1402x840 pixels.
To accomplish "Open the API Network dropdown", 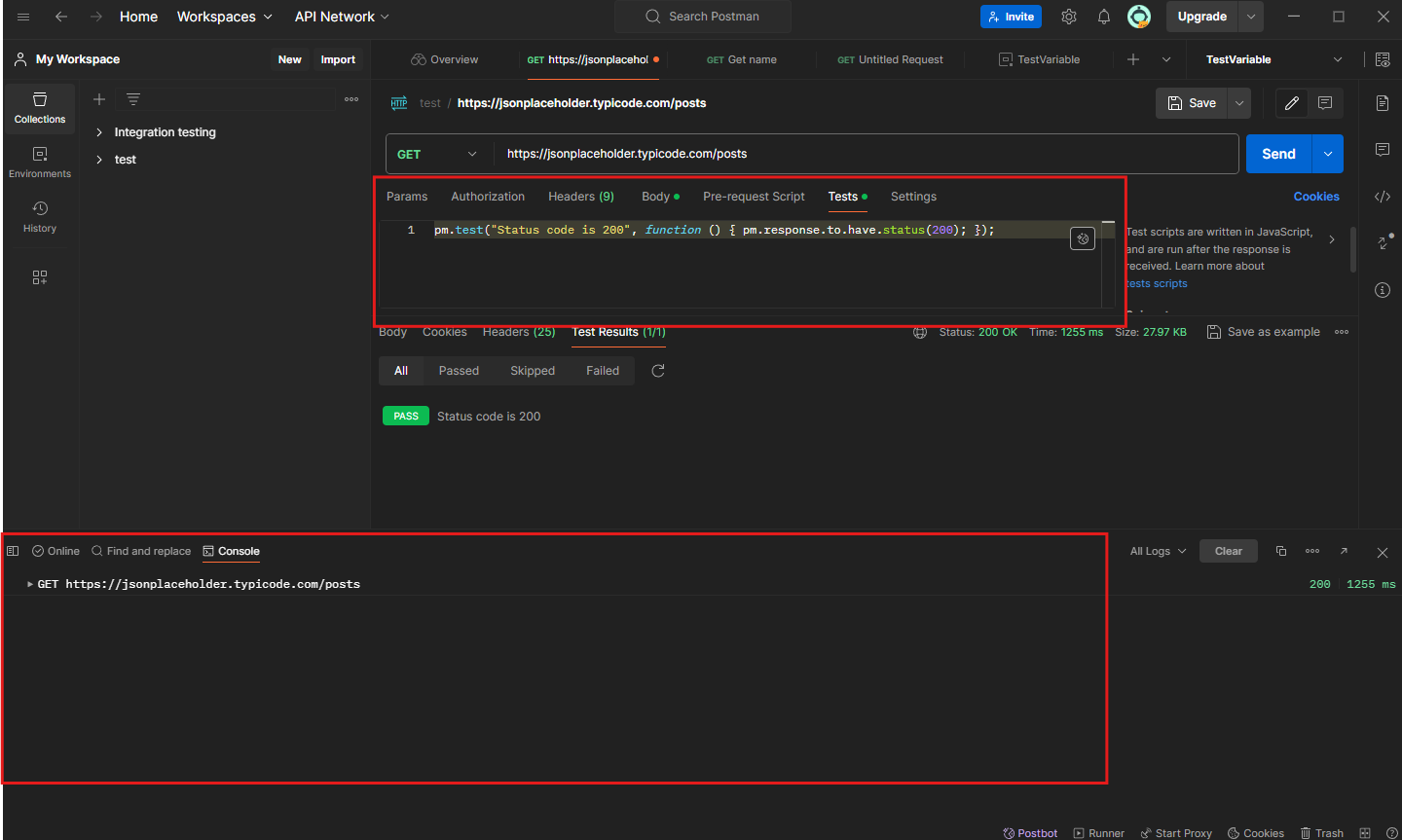I will click(x=342, y=17).
